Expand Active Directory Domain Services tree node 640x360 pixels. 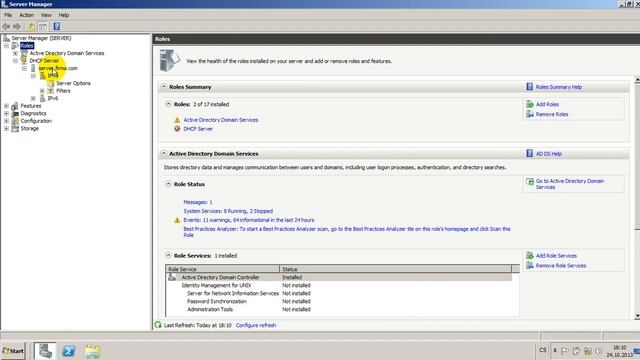pos(16,53)
